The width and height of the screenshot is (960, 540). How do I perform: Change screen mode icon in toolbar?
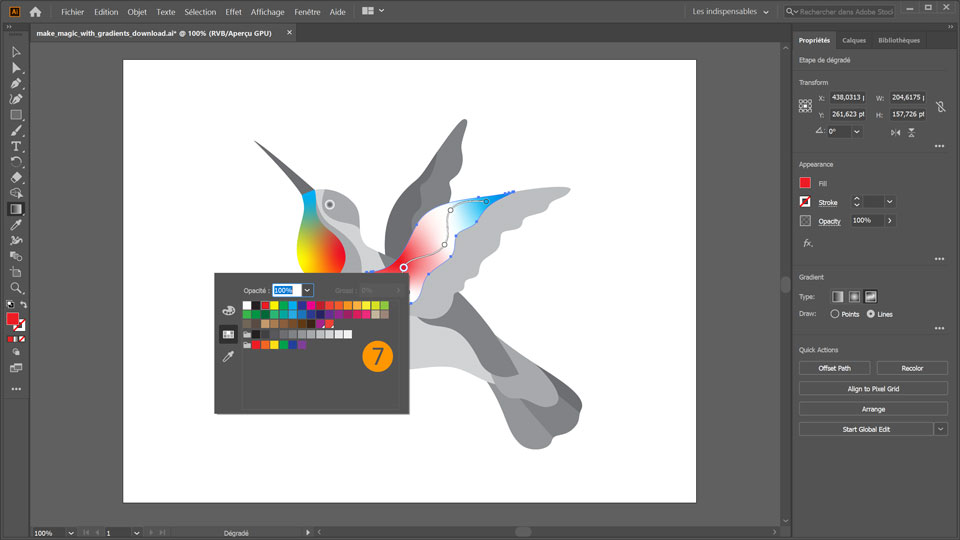[16, 368]
